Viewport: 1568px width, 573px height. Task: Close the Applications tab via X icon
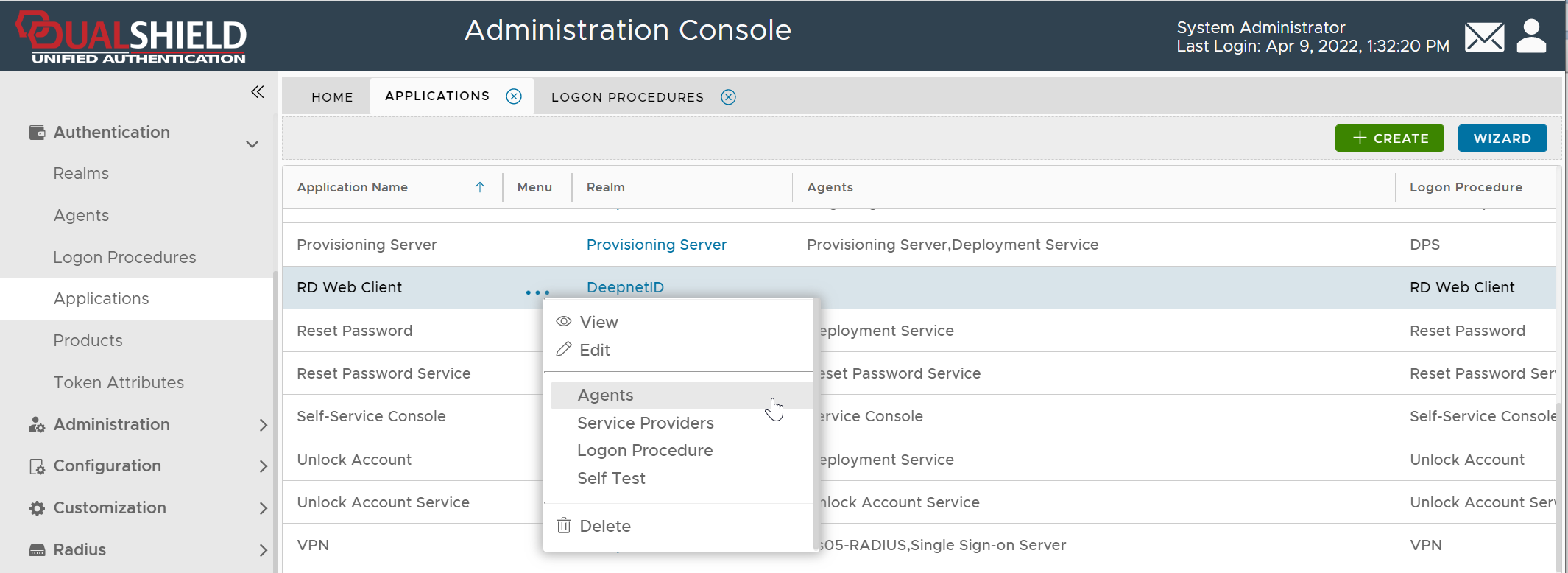coord(514,96)
